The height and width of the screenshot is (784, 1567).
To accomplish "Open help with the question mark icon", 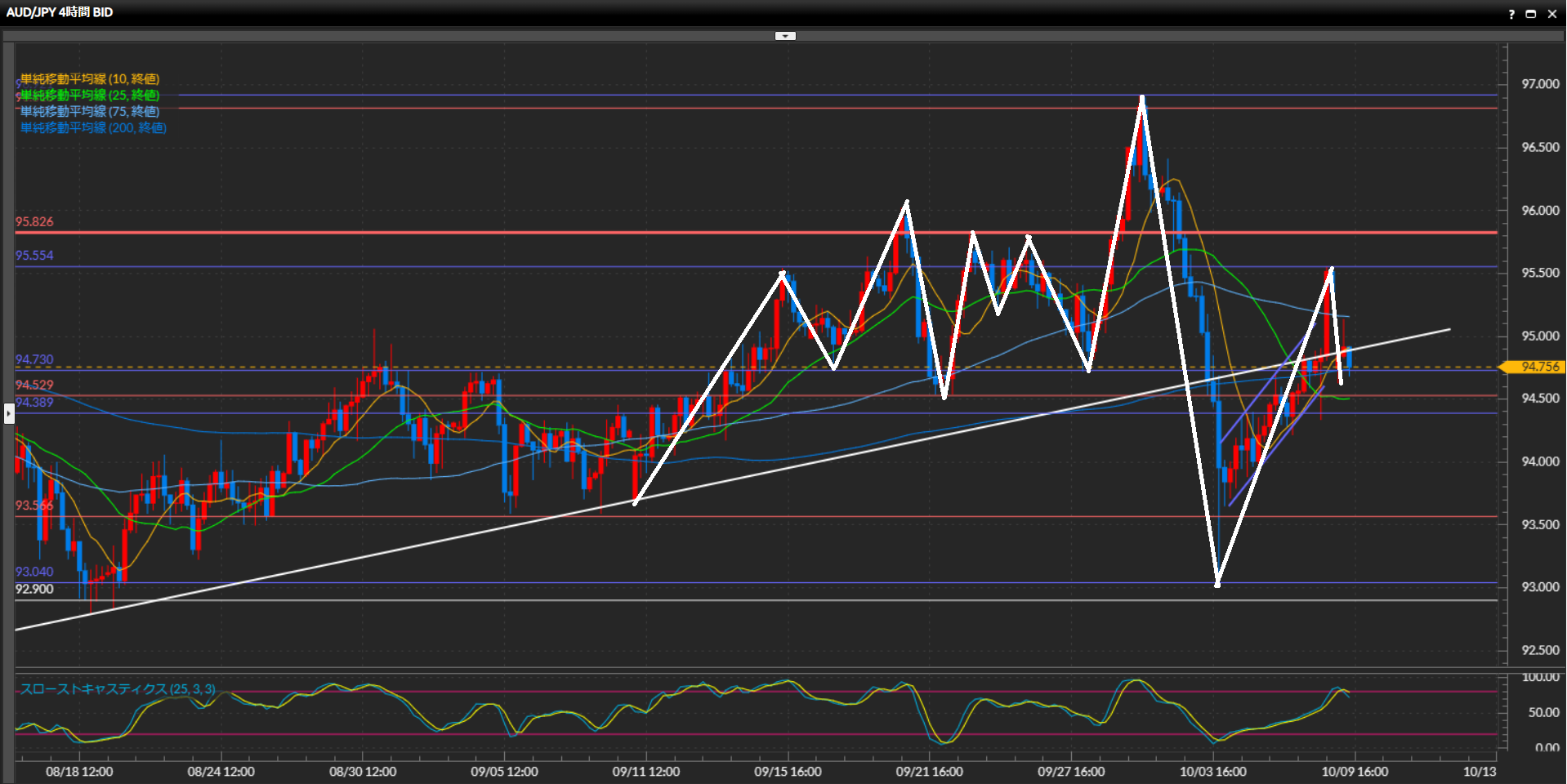I will [1511, 14].
